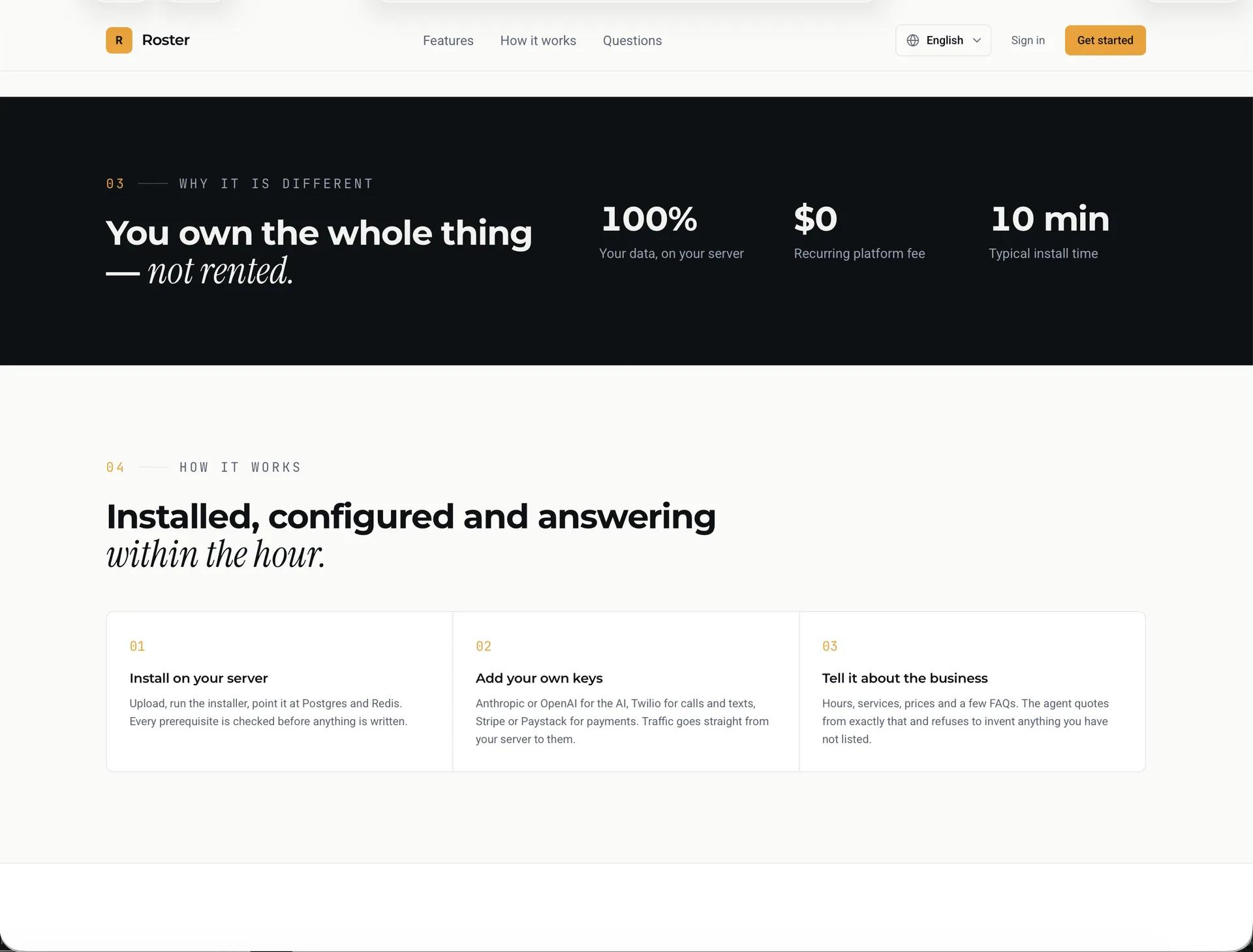Click the 'Install on your server' card title
This screenshot has height=952, width=1253.
coord(198,678)
